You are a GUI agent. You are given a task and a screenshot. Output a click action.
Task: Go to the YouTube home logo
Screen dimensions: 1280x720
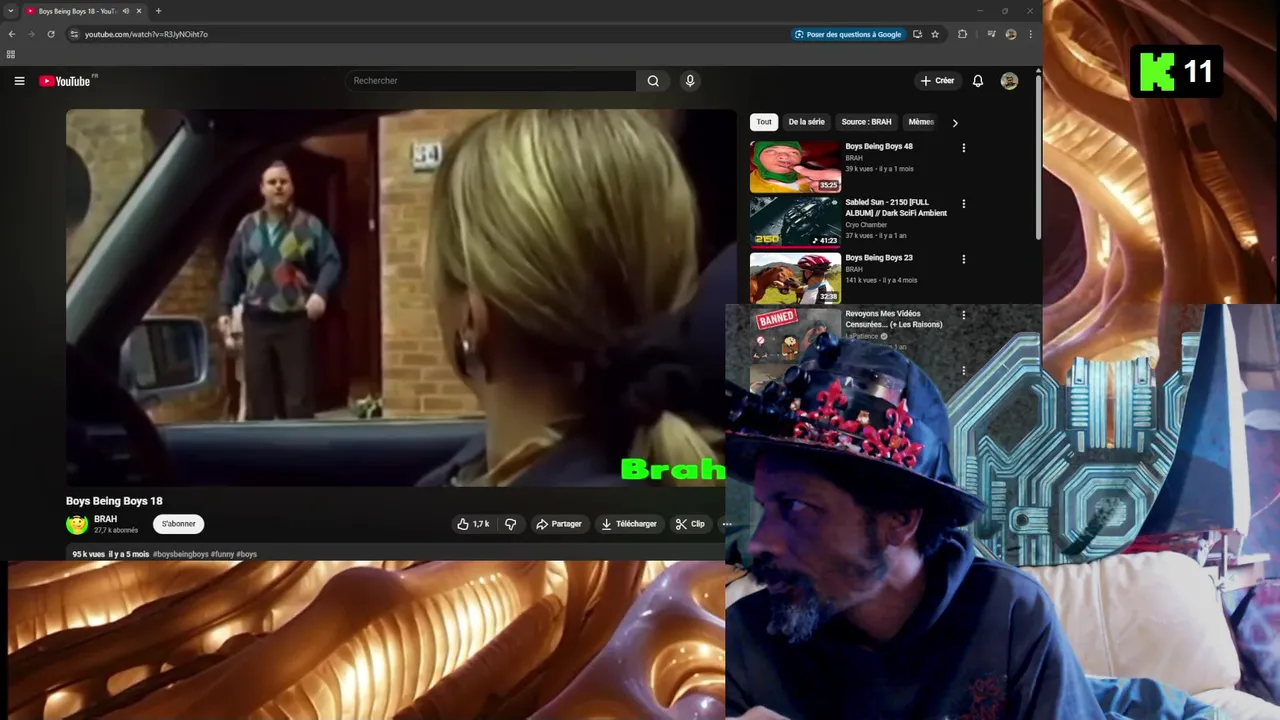coord(65,81)
